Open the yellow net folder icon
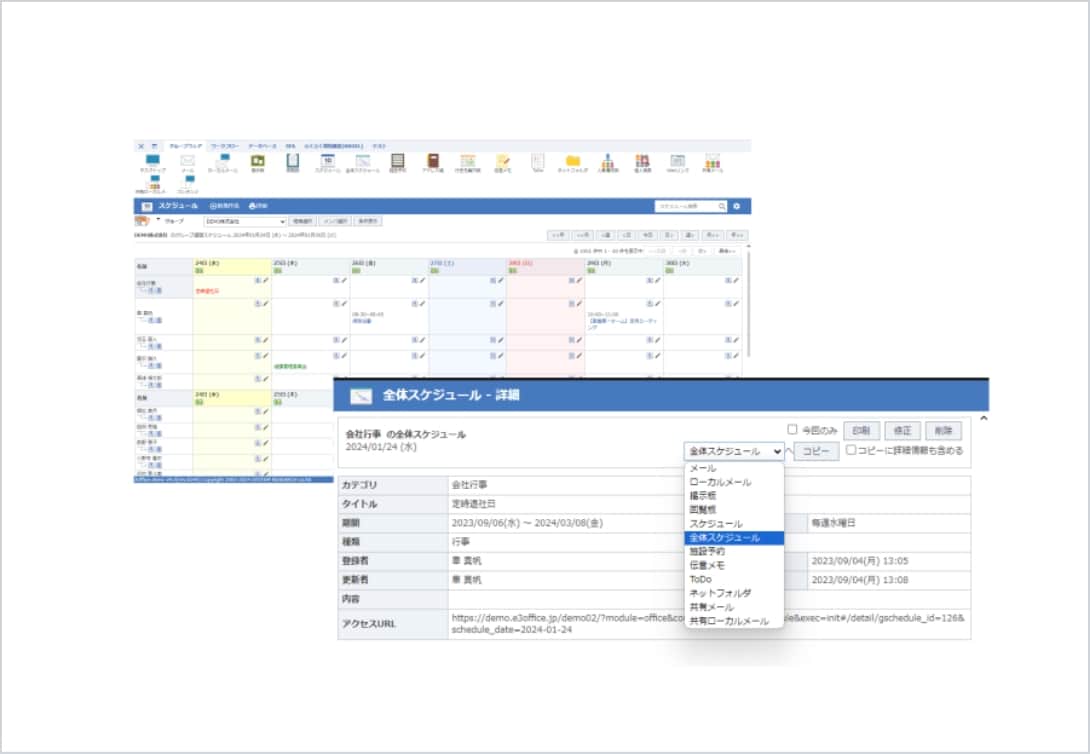Viewport: 1090px width, 754px height. [573, 161]
